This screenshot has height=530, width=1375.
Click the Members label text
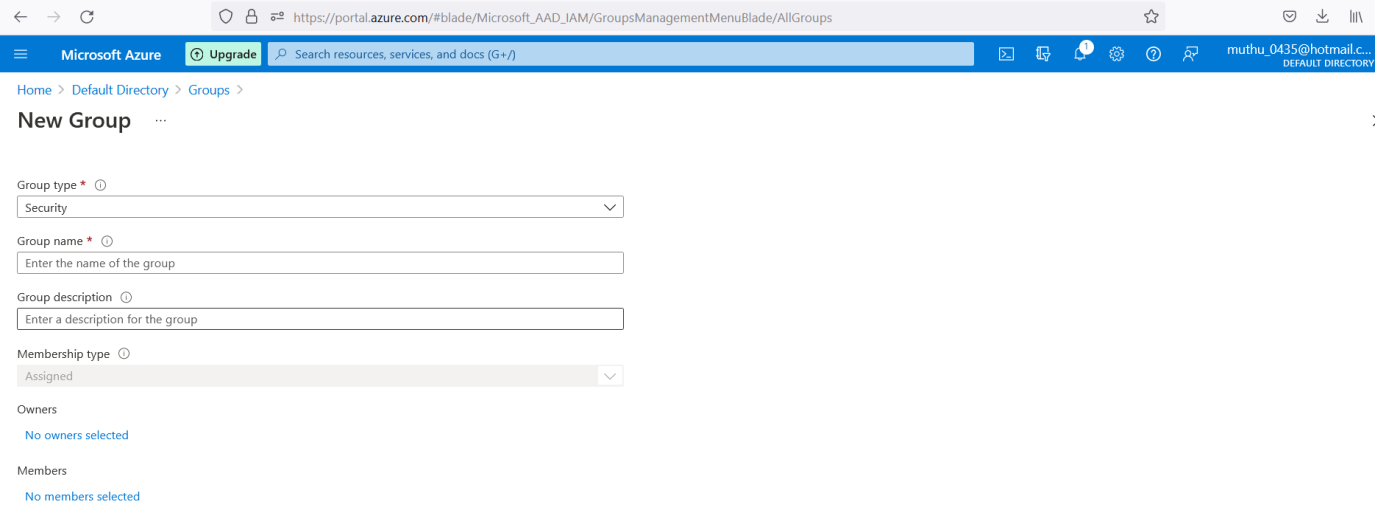(x=42, y=470)
